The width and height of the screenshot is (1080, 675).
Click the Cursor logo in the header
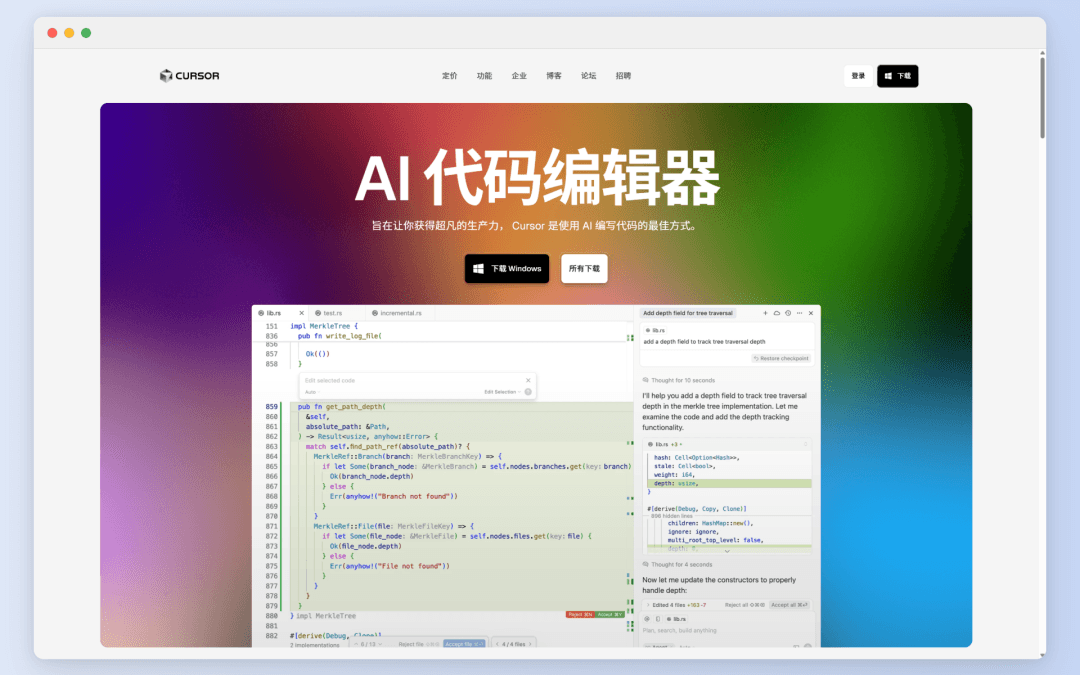189,76
